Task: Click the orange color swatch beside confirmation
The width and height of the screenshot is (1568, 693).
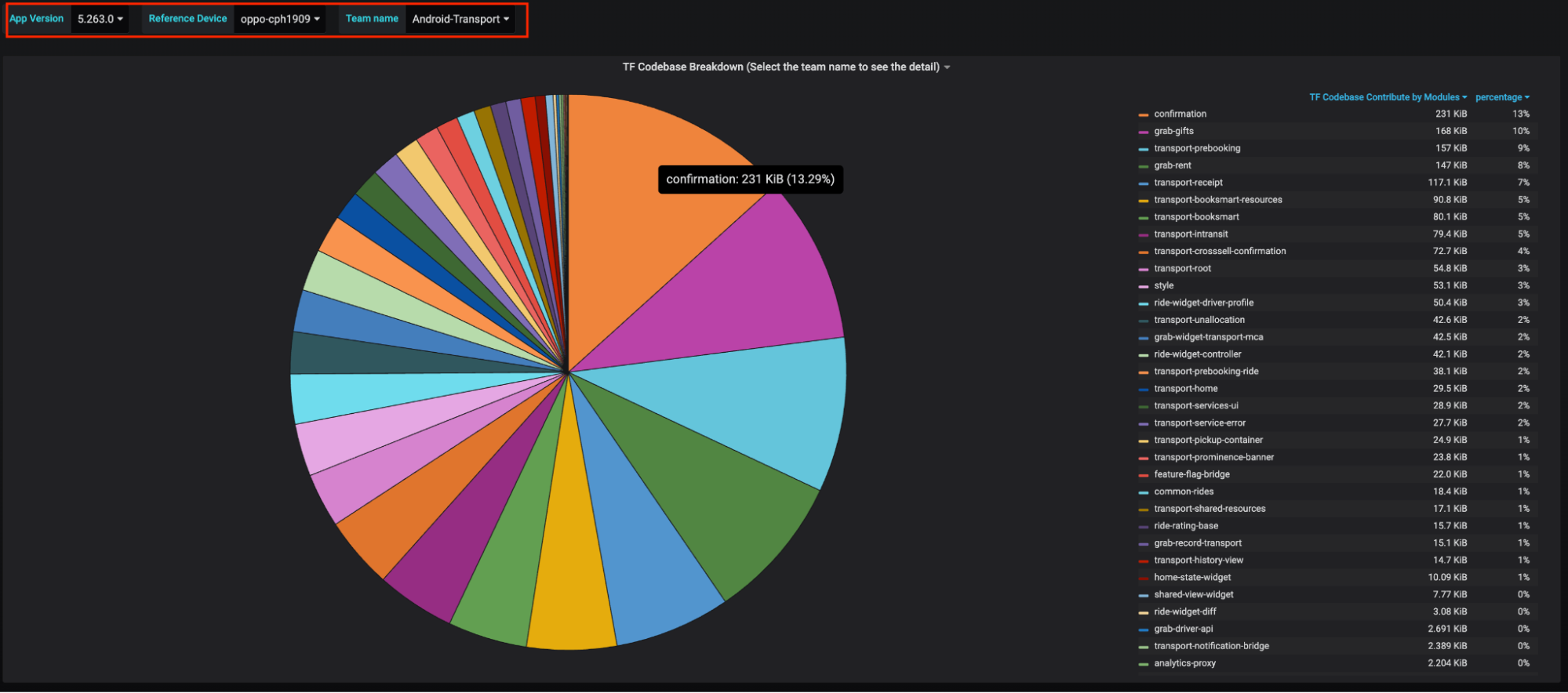Action: coord(1144,114)
